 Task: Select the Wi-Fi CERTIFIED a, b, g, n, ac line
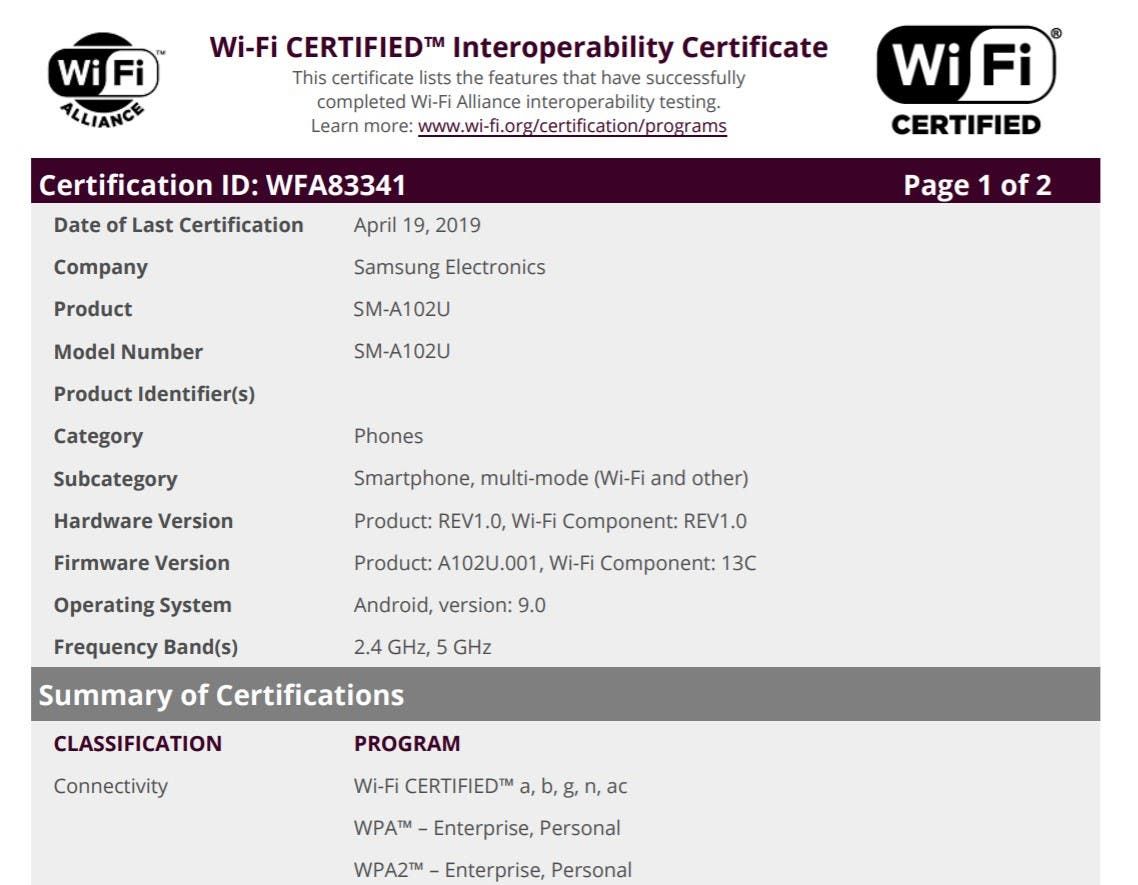pos(491,786)
